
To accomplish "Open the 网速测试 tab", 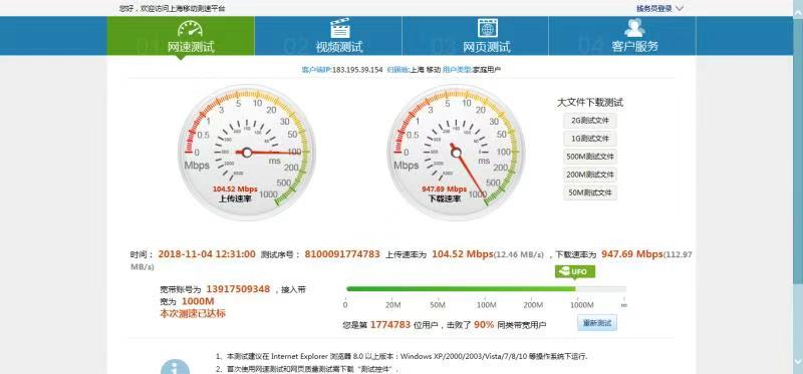I will pyautogui.click(x=181, y=36).
